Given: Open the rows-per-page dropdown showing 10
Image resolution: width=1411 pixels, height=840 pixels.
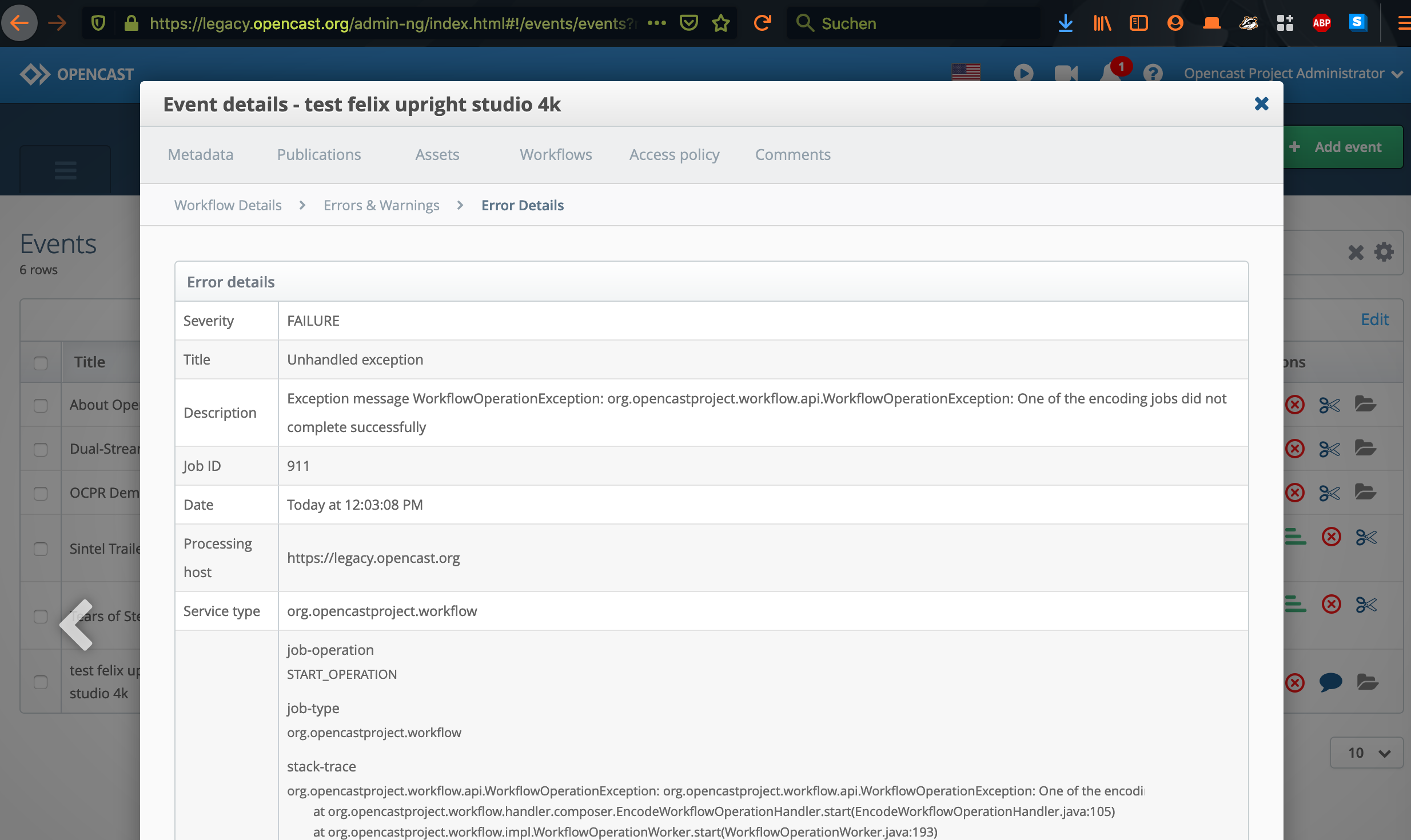Looking at the screenshot, I should 1366,753.
